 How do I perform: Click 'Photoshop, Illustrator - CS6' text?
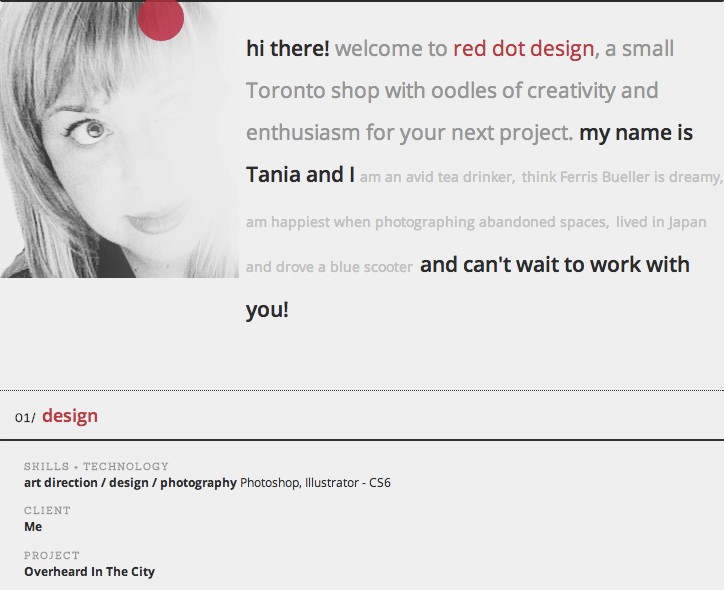(x=315, y=483)
